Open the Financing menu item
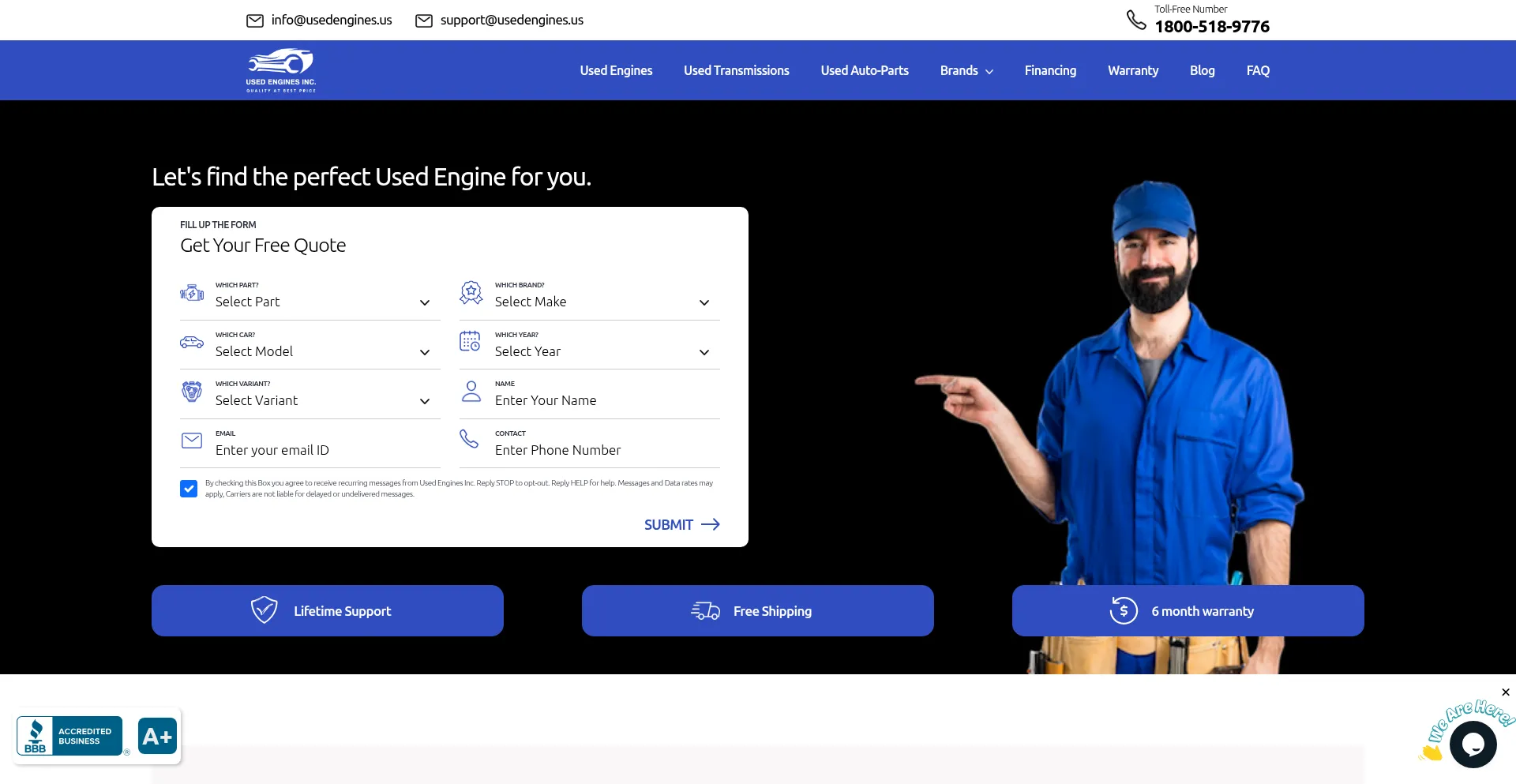This screenshot has width=1516, height=784. [x=1049, y=70]
